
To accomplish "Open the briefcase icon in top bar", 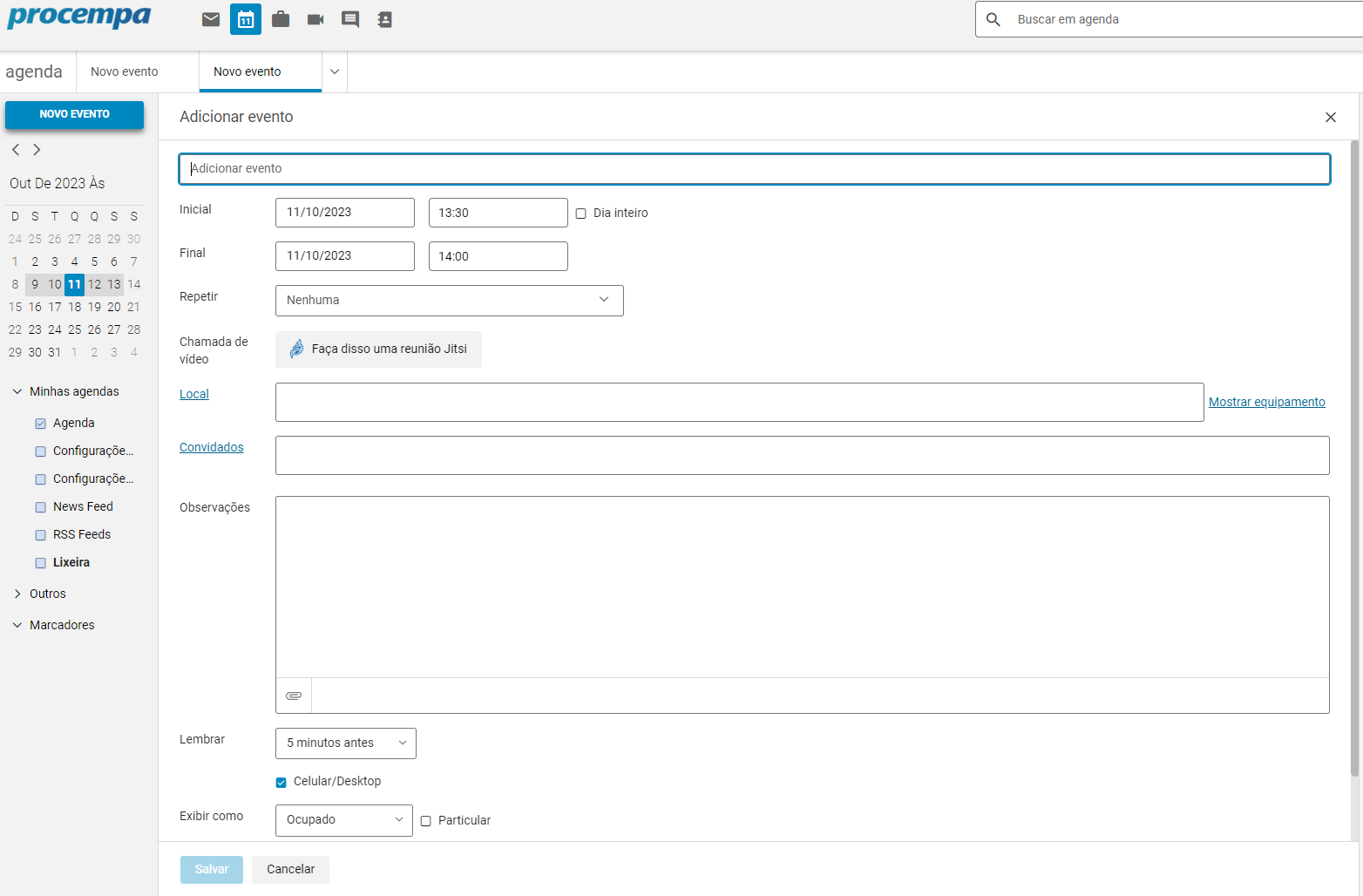I will [281, 19].
